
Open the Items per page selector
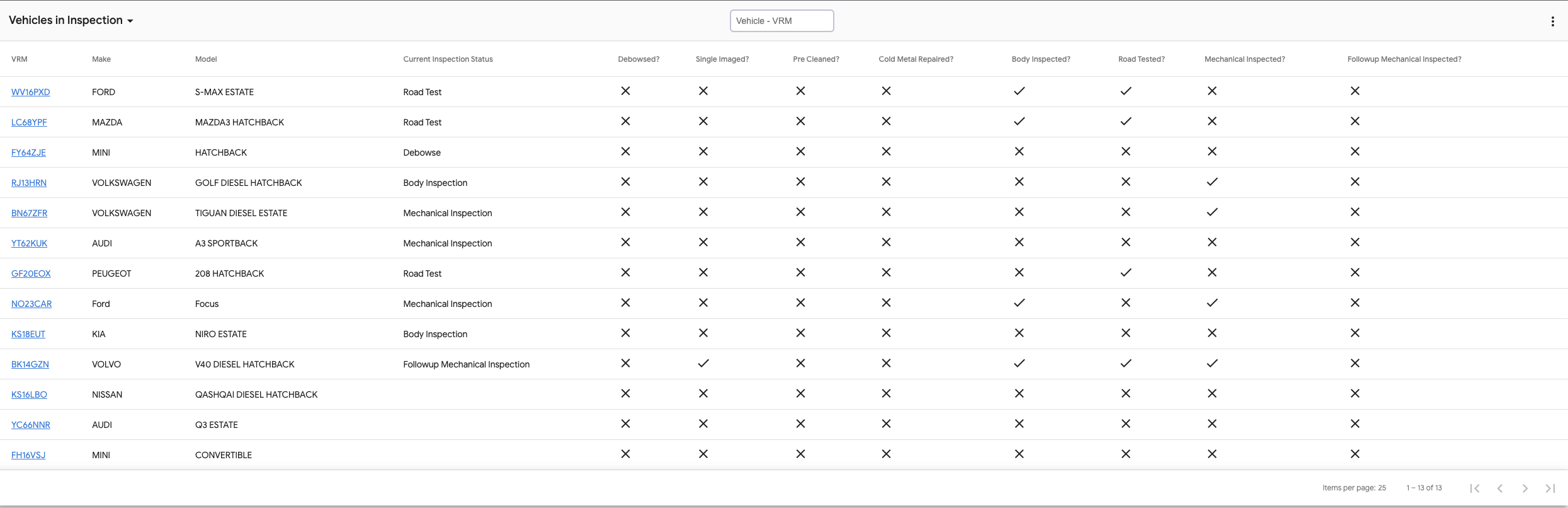[1354, 488]
